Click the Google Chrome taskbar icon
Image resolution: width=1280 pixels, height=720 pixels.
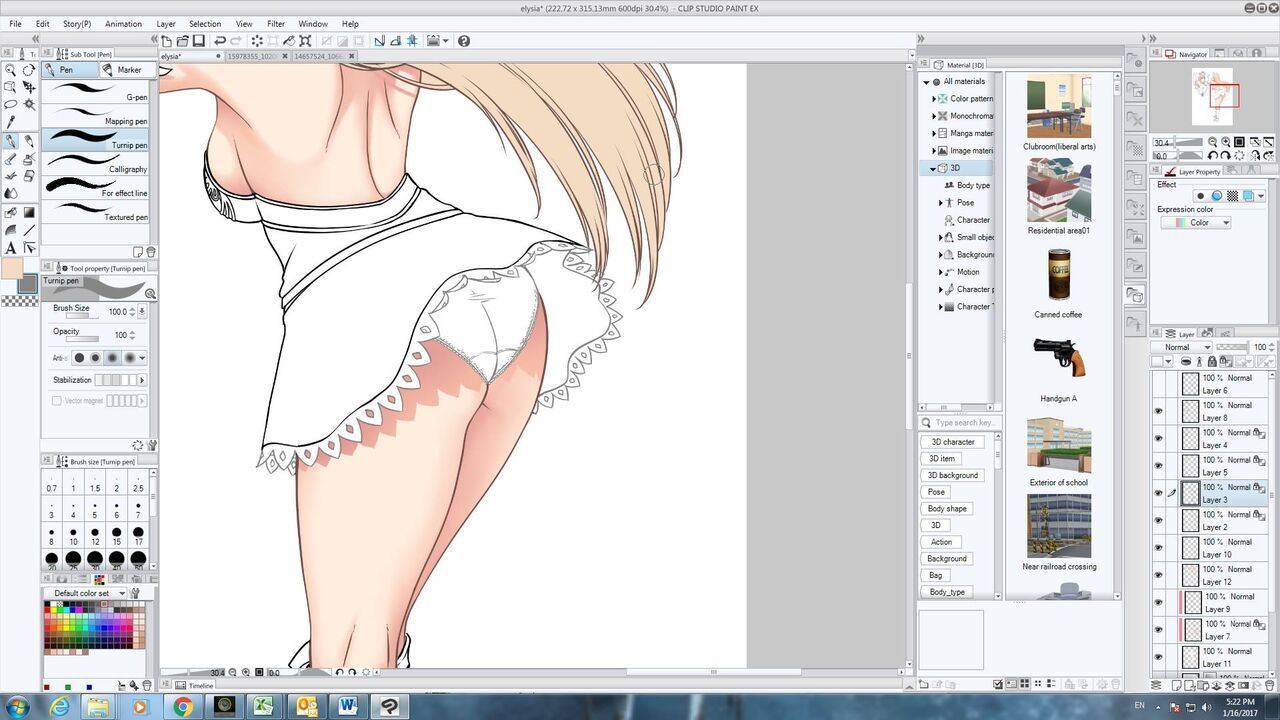pos(183,706)
